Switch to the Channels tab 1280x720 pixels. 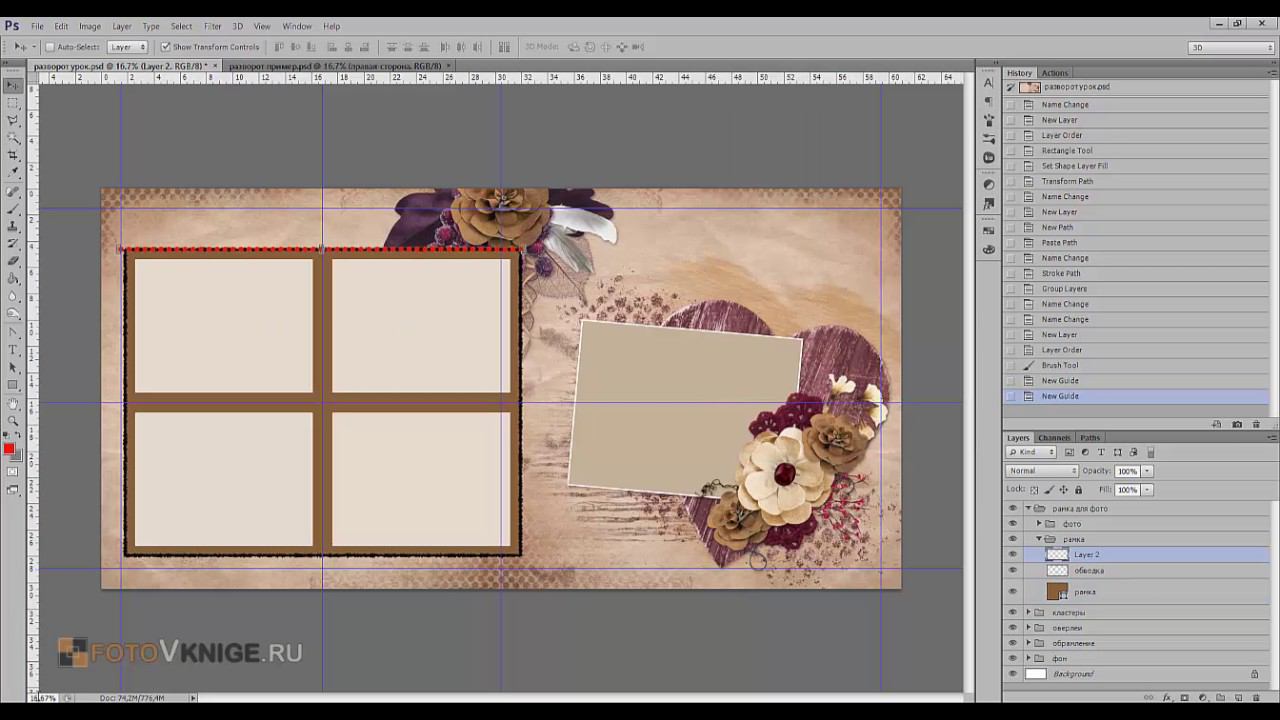coord(1053,438)
